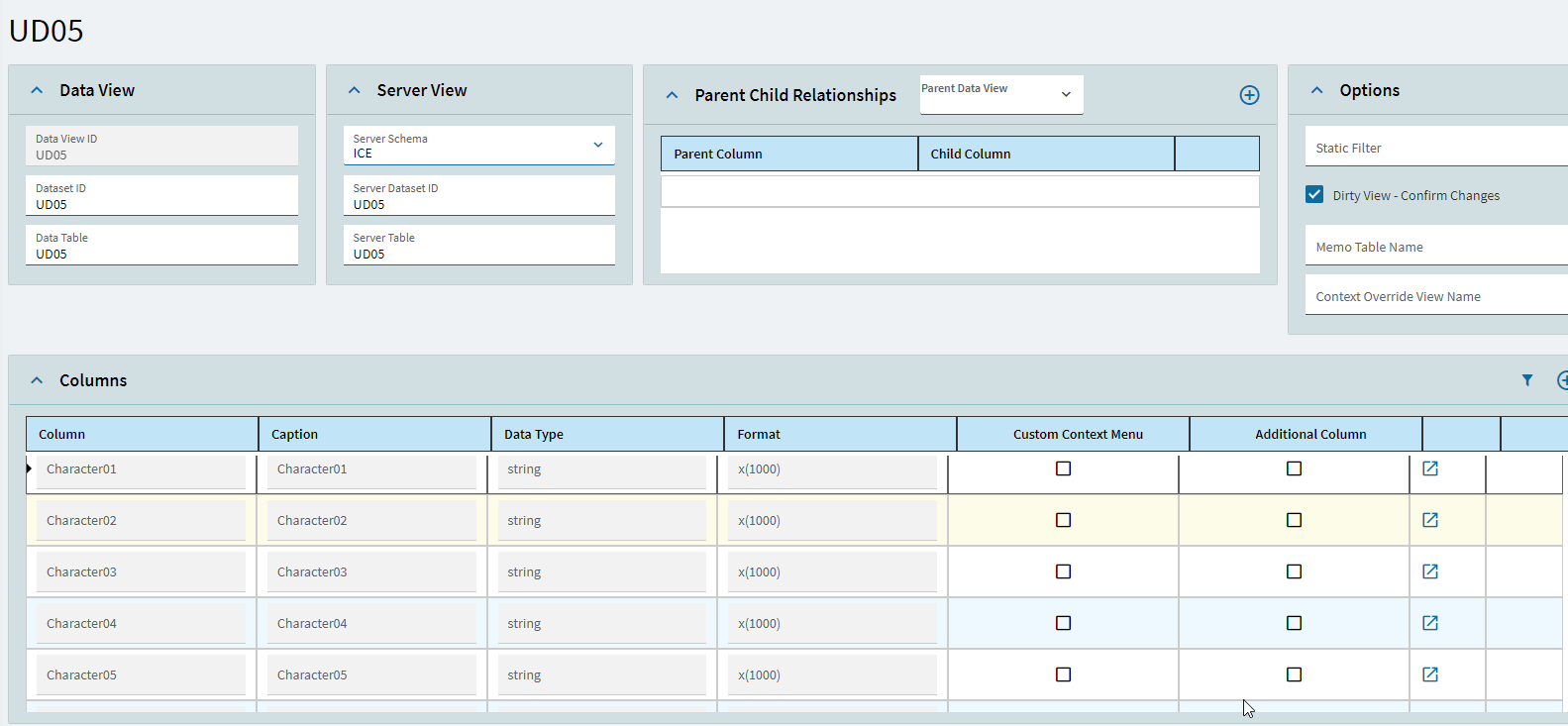1568x726 pixels.
Task: Click the Static Filter input field
Action: pos(1436,148)
